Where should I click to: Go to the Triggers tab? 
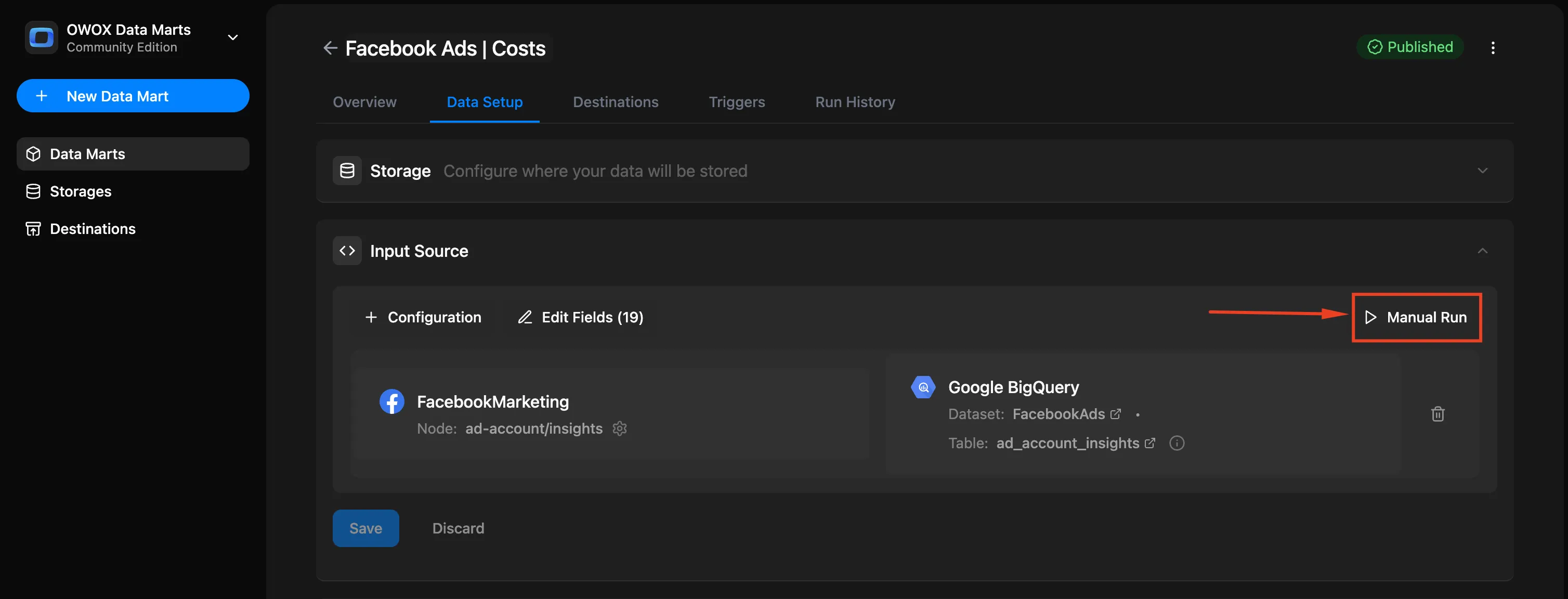pyautogui.click(x=737, y=102)
